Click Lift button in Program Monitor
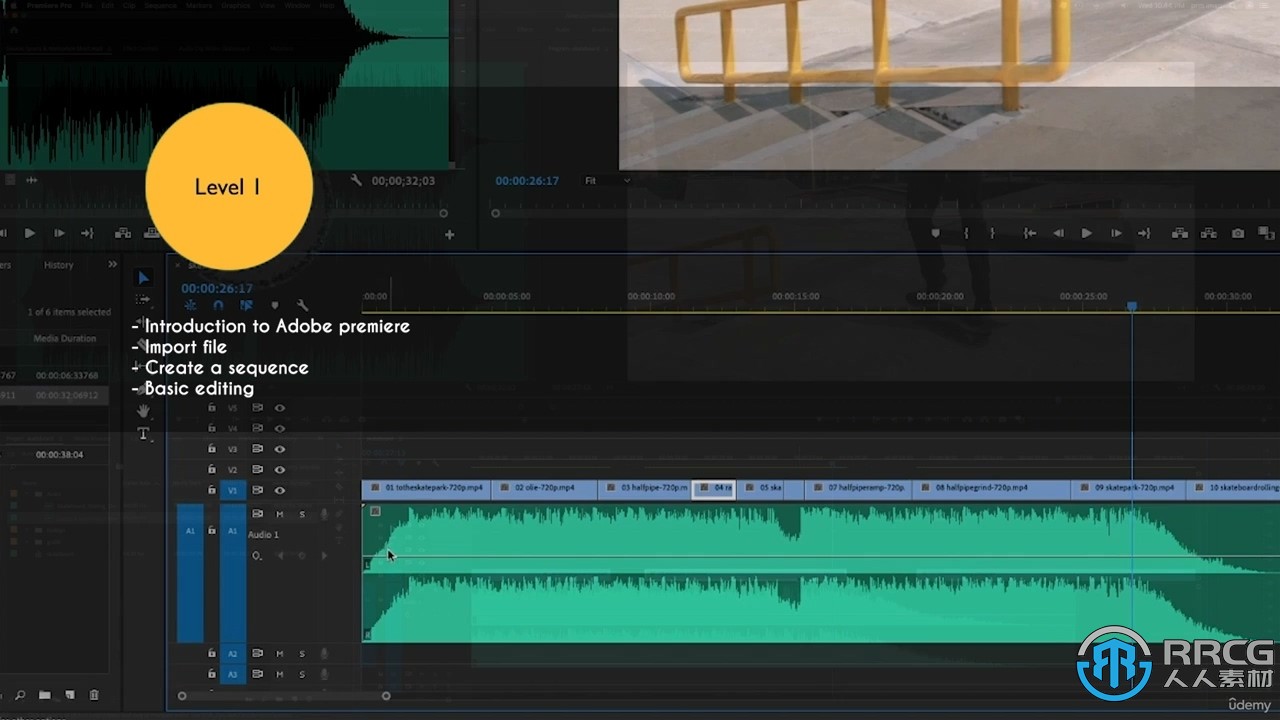The width and height of the screenshot is (1280, 720). point(1181,233)
